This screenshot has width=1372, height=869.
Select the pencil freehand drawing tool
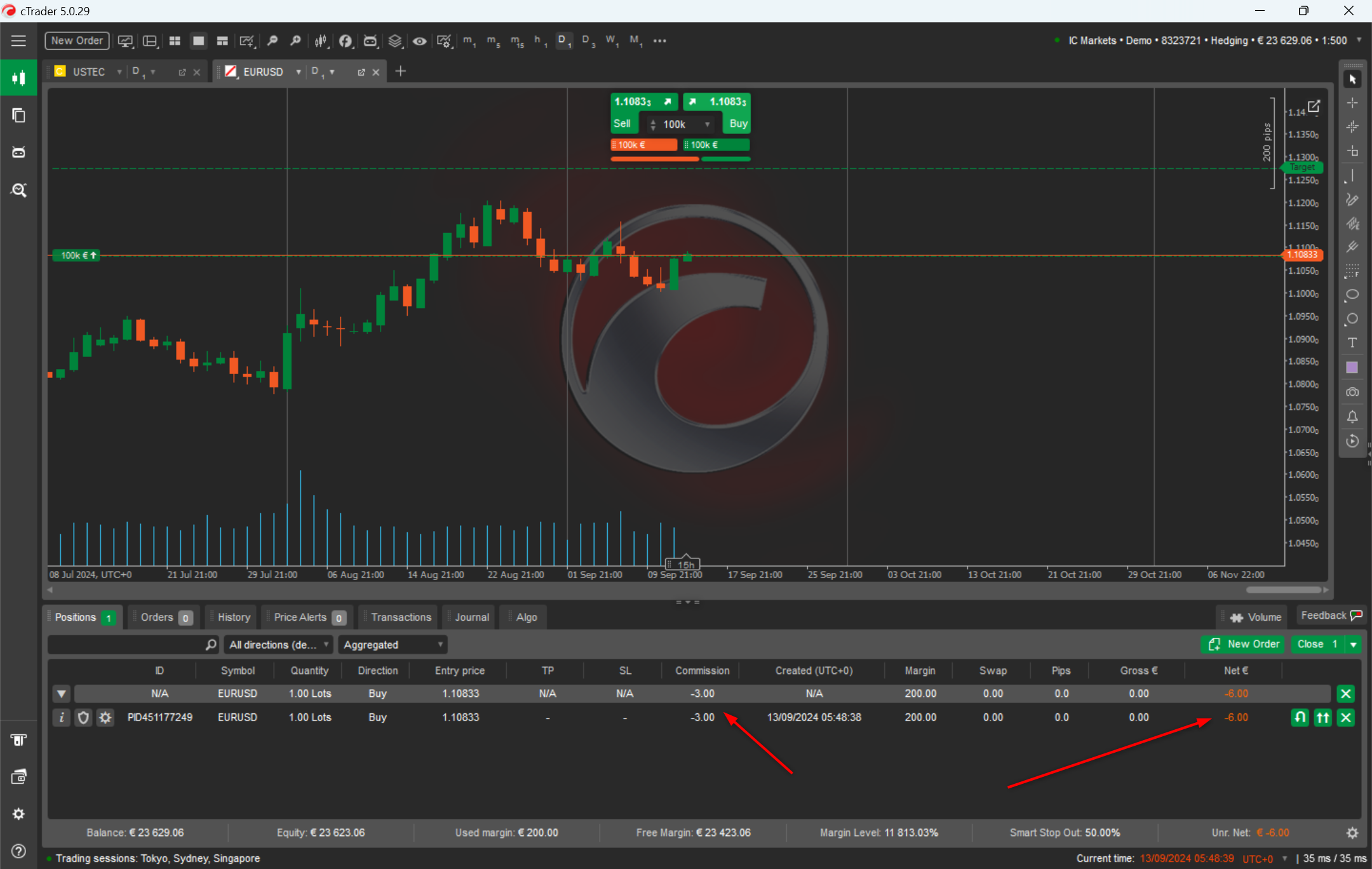[x=1352, y=200]
